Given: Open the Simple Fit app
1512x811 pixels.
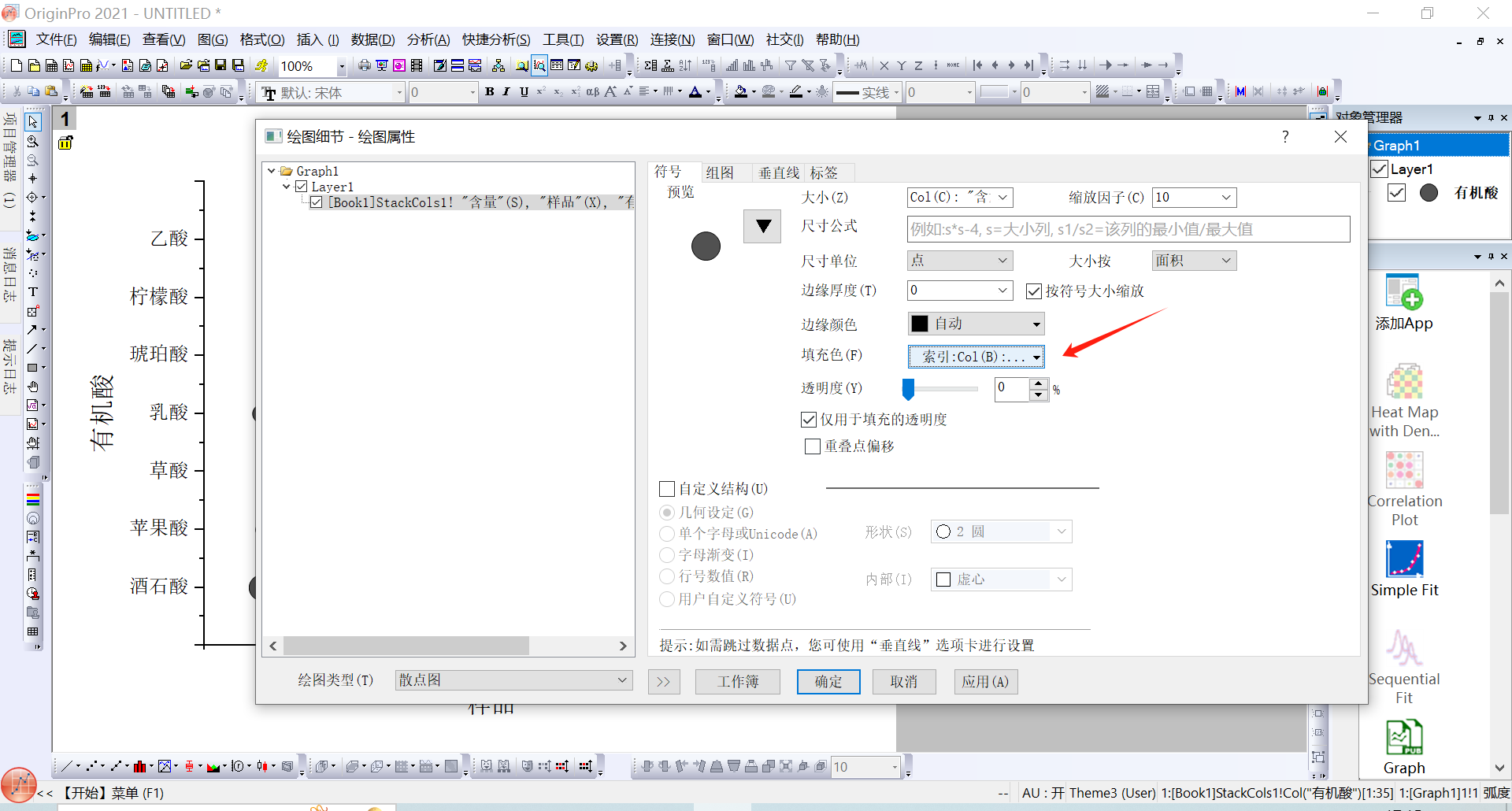Looking at the screenshot, I should coord(1404,560).
